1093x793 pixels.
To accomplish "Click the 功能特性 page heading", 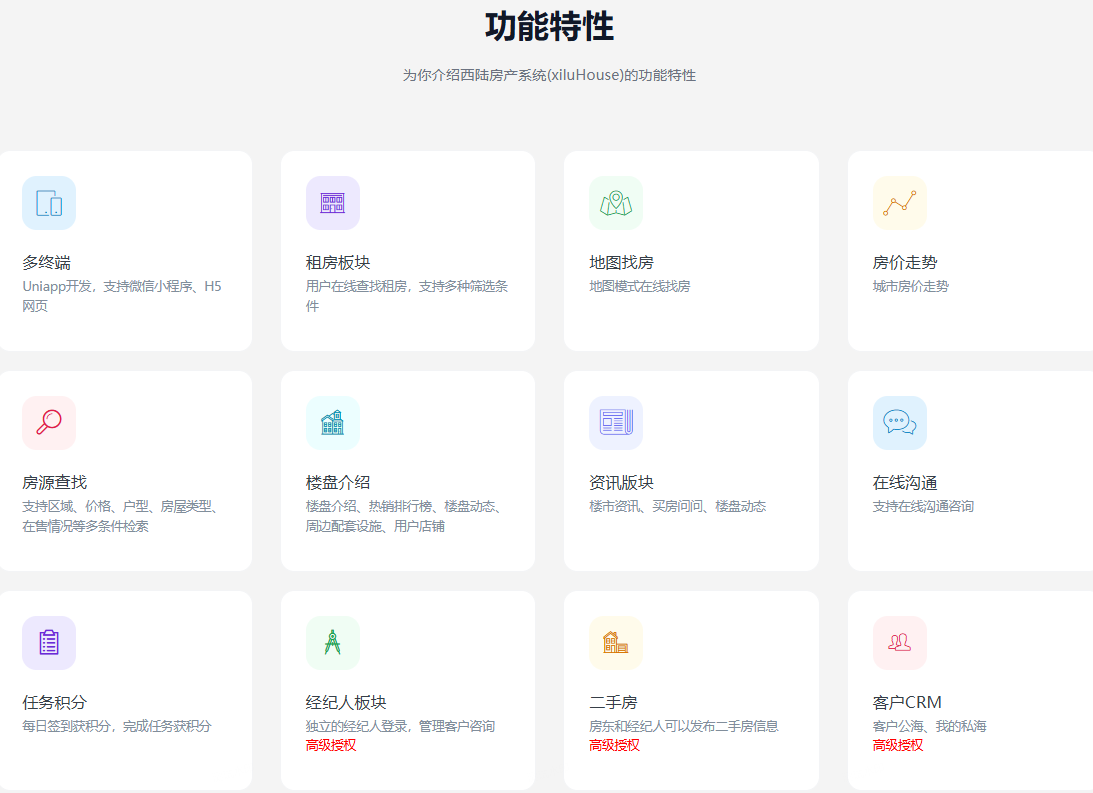I will pyautogui.click(x=549, y=27).
